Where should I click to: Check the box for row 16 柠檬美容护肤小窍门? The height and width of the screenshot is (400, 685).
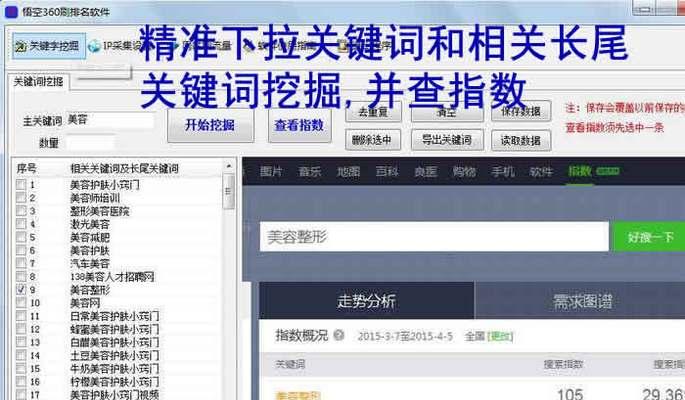[21, 381]
